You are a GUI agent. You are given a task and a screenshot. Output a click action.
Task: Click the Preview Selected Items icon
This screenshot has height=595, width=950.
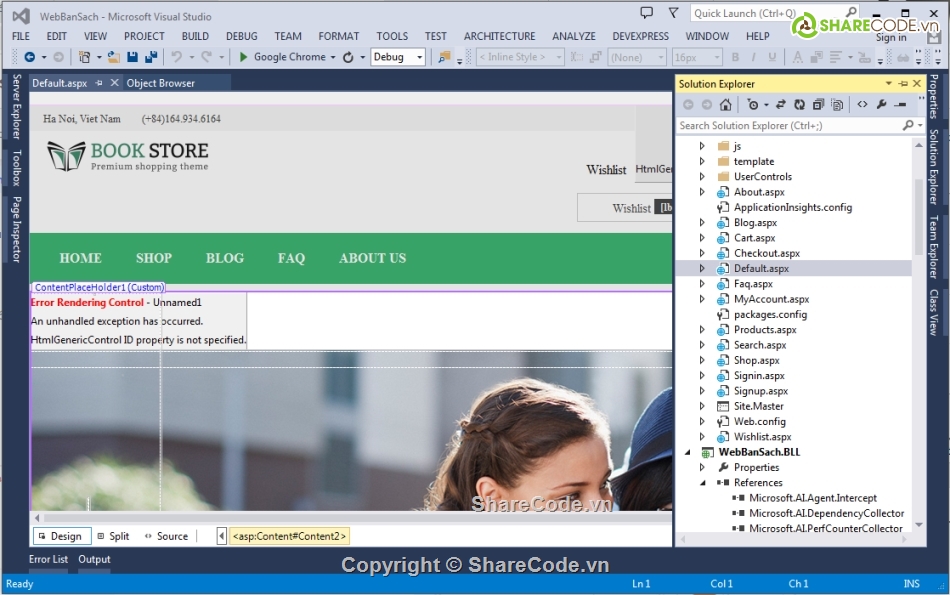[900, 105]
